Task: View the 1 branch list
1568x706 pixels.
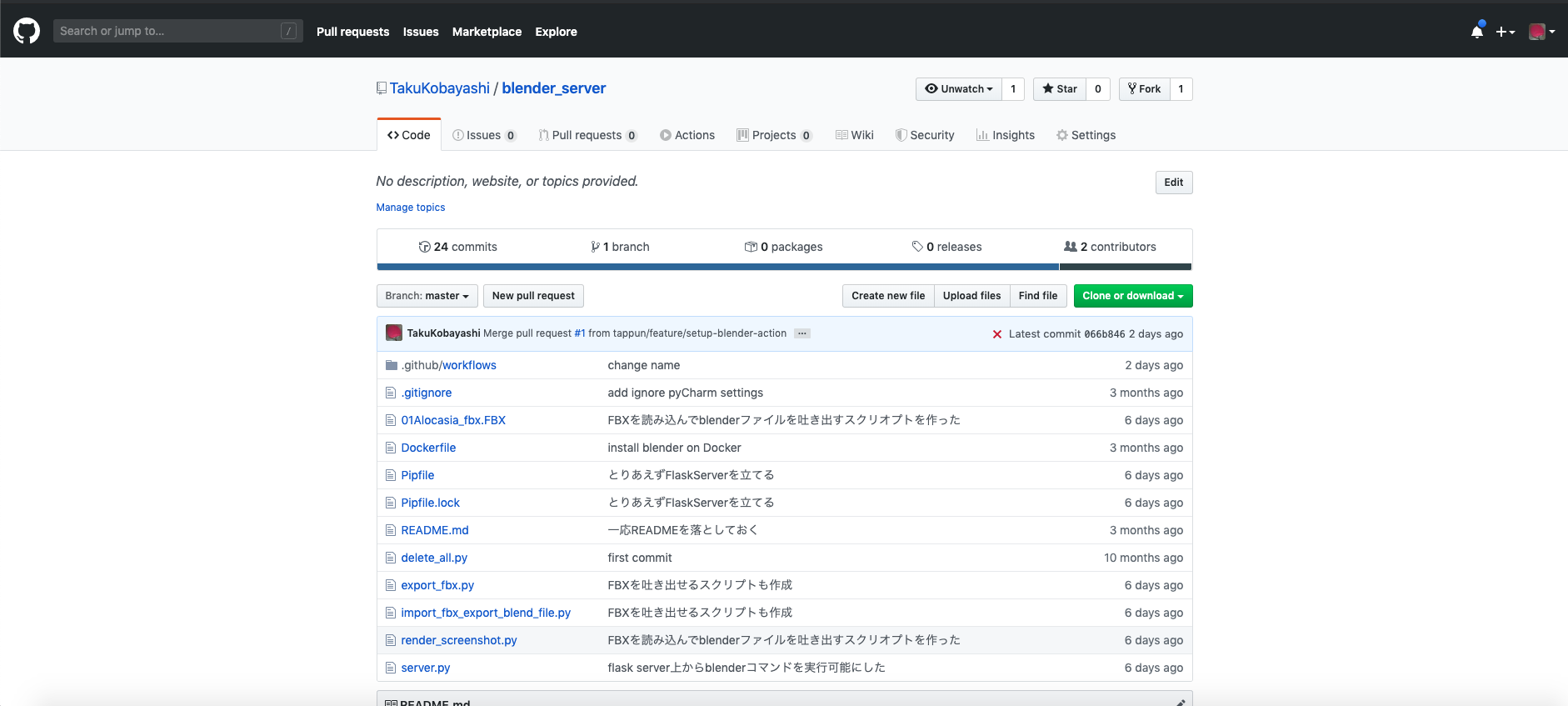Action: [x=621, y=247]
